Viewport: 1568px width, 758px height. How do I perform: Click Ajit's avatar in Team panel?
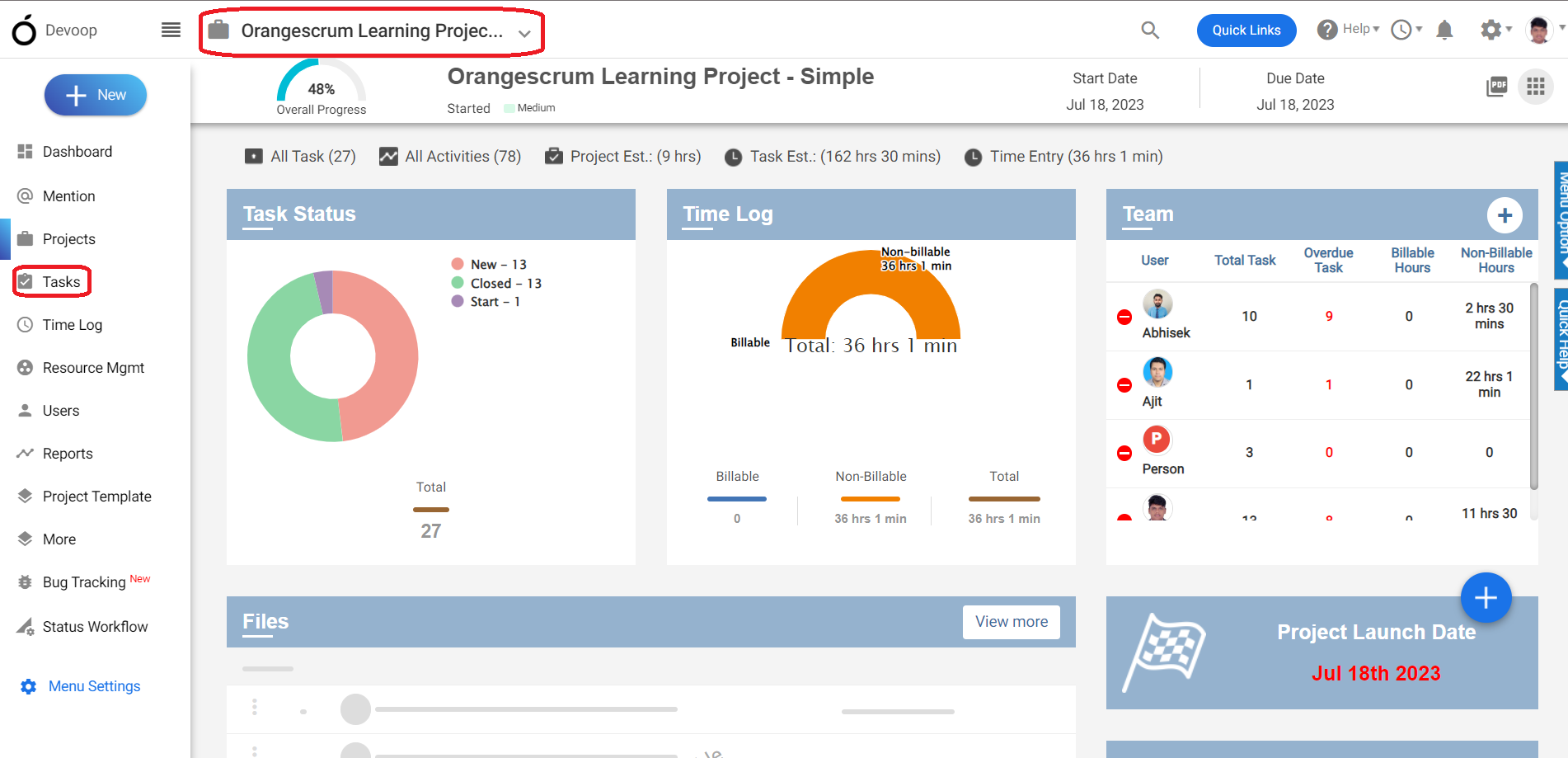tap(1157, 372)
